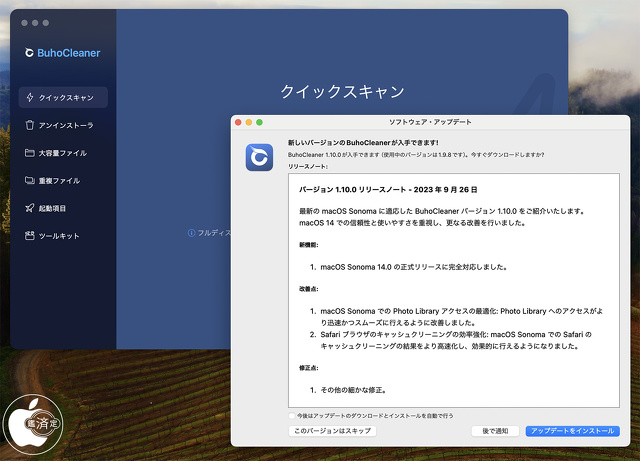Image resolution: width=640 pixels, height=461 pixels.
Task: Click the ツールキット toolbox icon
Action: click(29, 236)
